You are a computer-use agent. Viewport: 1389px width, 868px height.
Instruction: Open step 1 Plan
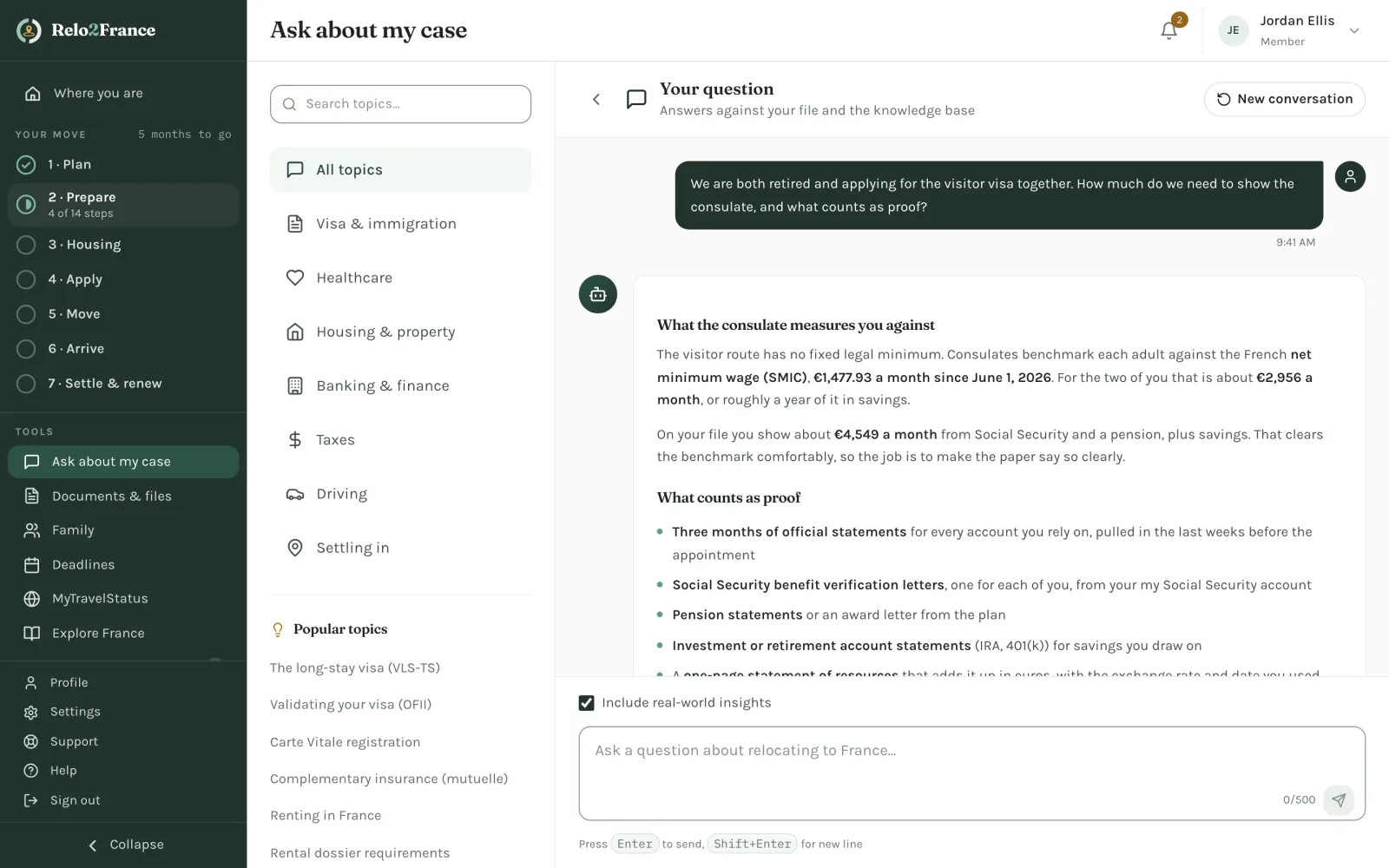pyautogui.click(x=123, y=164)
